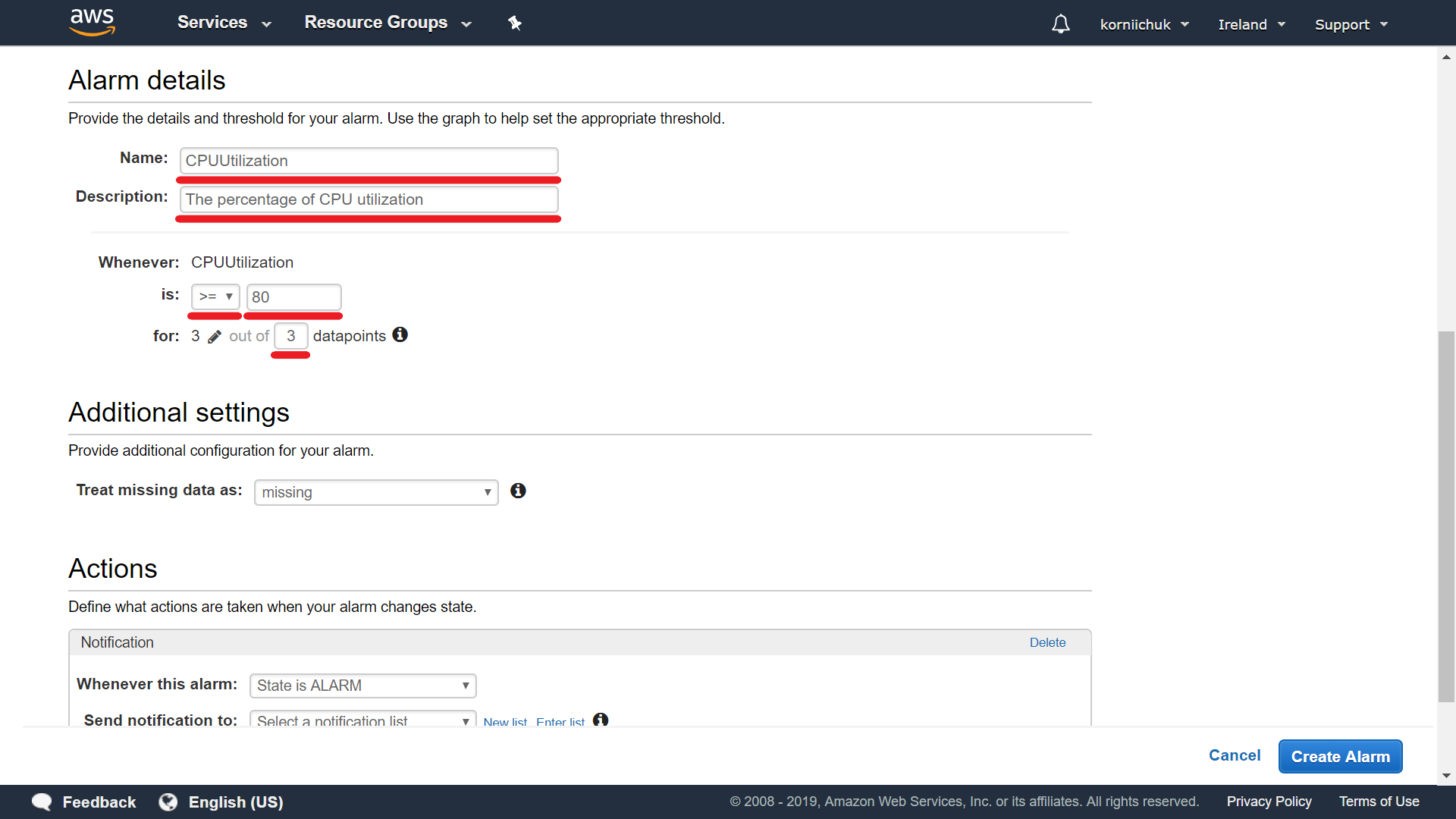
Task: Click the Create Alarm button
Action: coord(1340,757)
